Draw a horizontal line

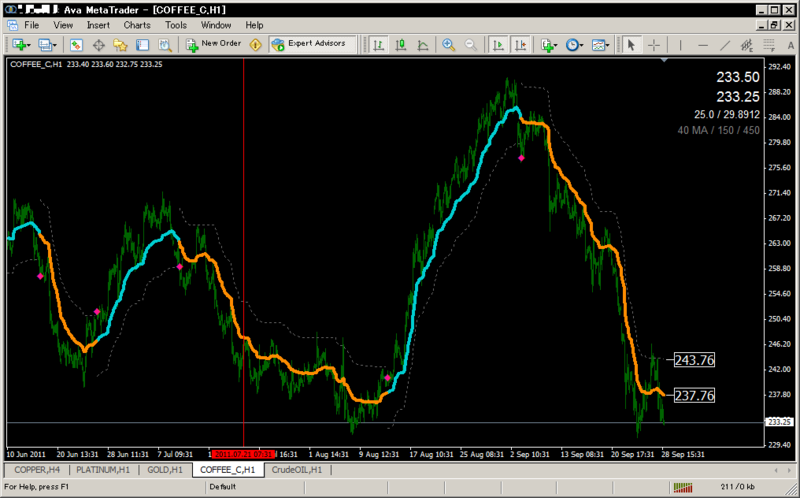tap(703, 45)
